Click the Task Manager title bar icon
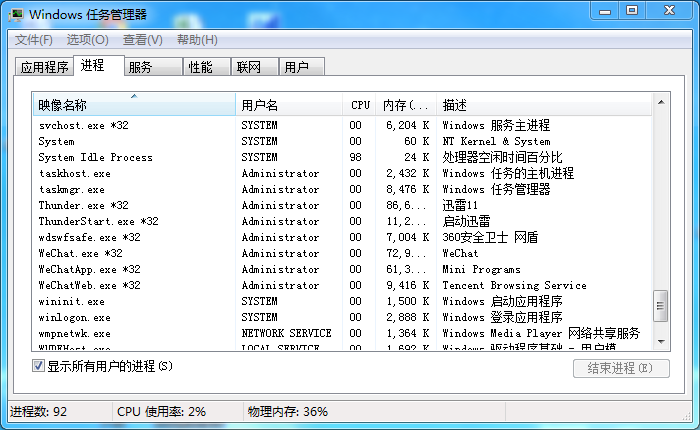 [x=16, y=14]
